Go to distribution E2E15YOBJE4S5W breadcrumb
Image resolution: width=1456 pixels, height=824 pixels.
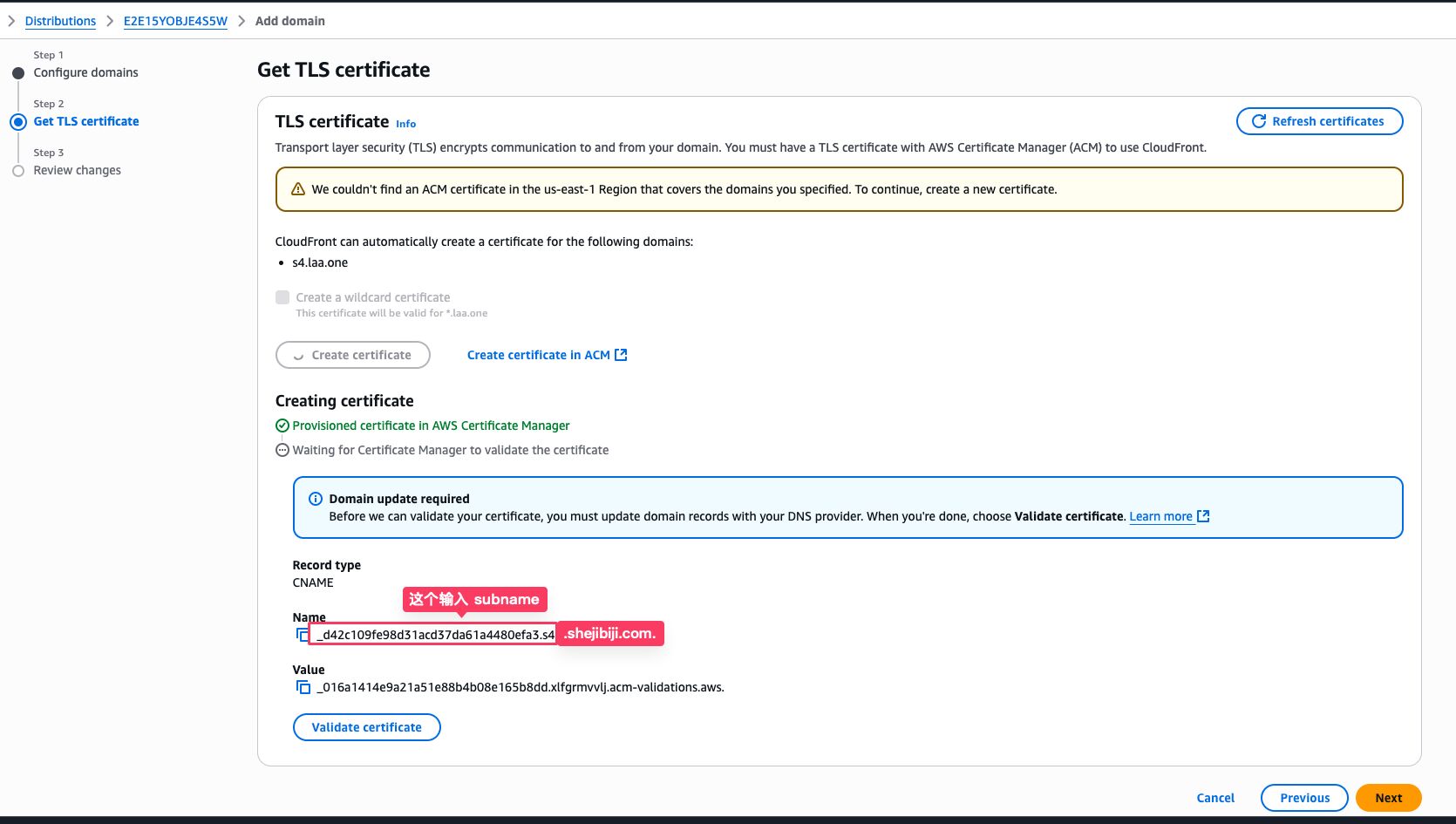click(175, 21)
